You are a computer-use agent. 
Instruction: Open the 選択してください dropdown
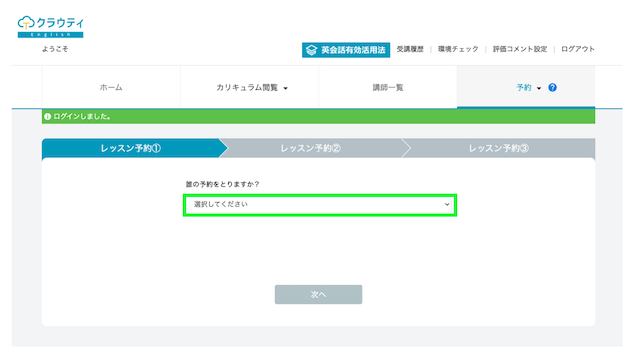pyautogui.click(x=320, y=205)
